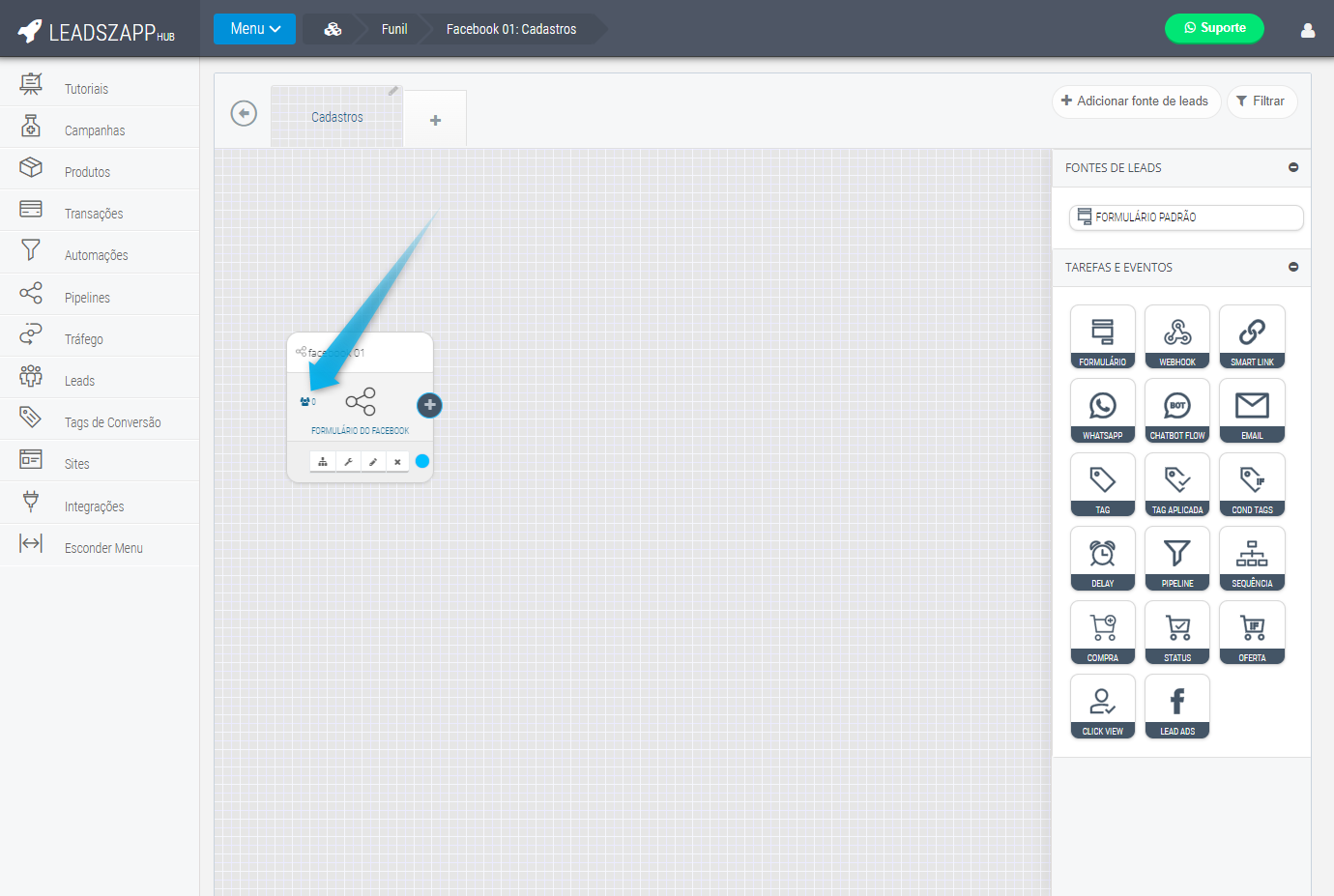The height and width of the screenshot is (896, 1334).
Task: Select the Formulário Padrão lead source
Action: click(x=1185, y=217)
